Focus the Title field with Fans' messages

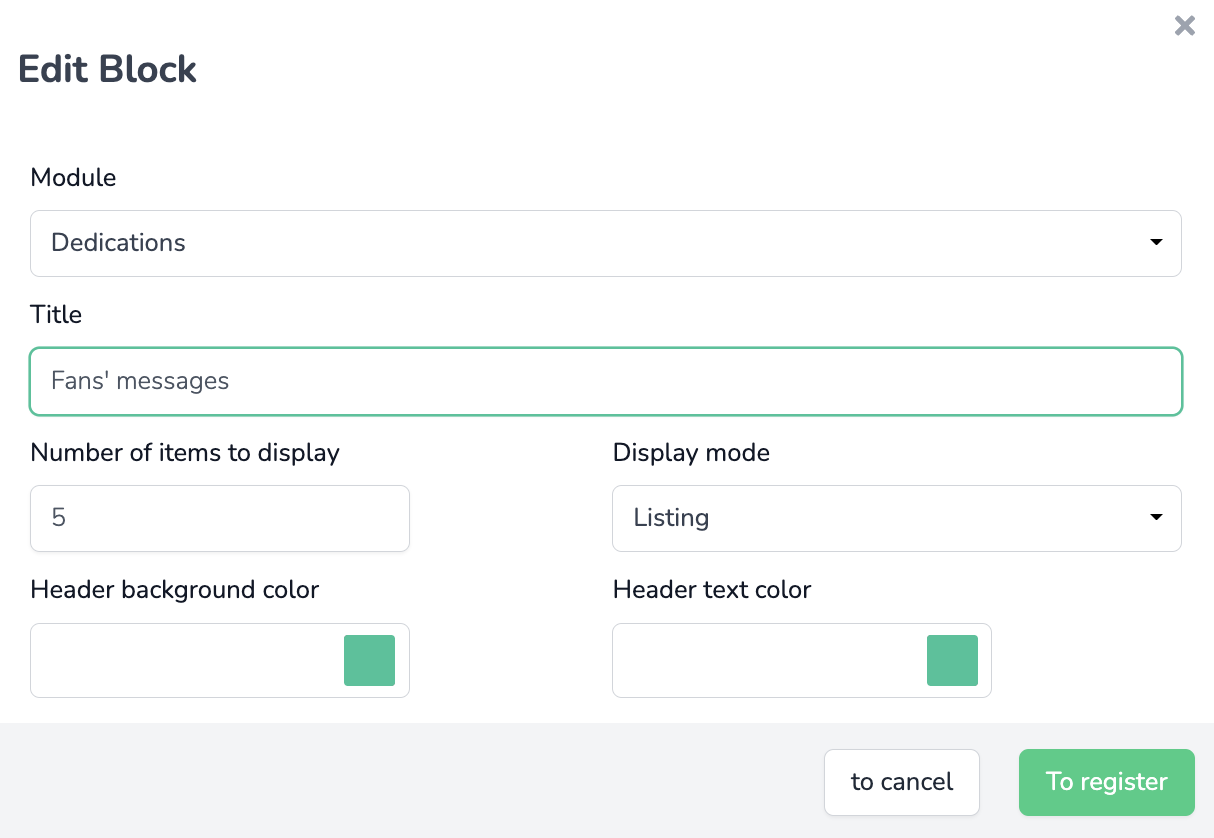point(604,381)
